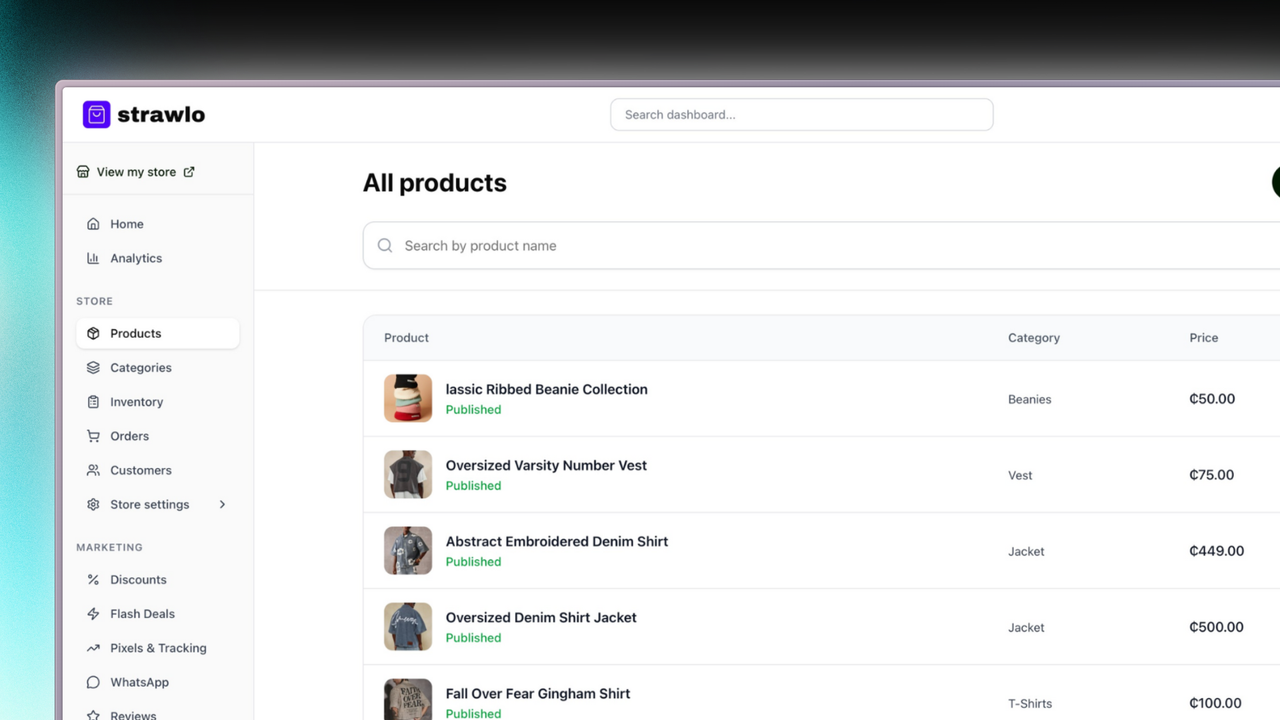
Task: Click the Categories stacked-layers icon
Action: tap(93, 367)
